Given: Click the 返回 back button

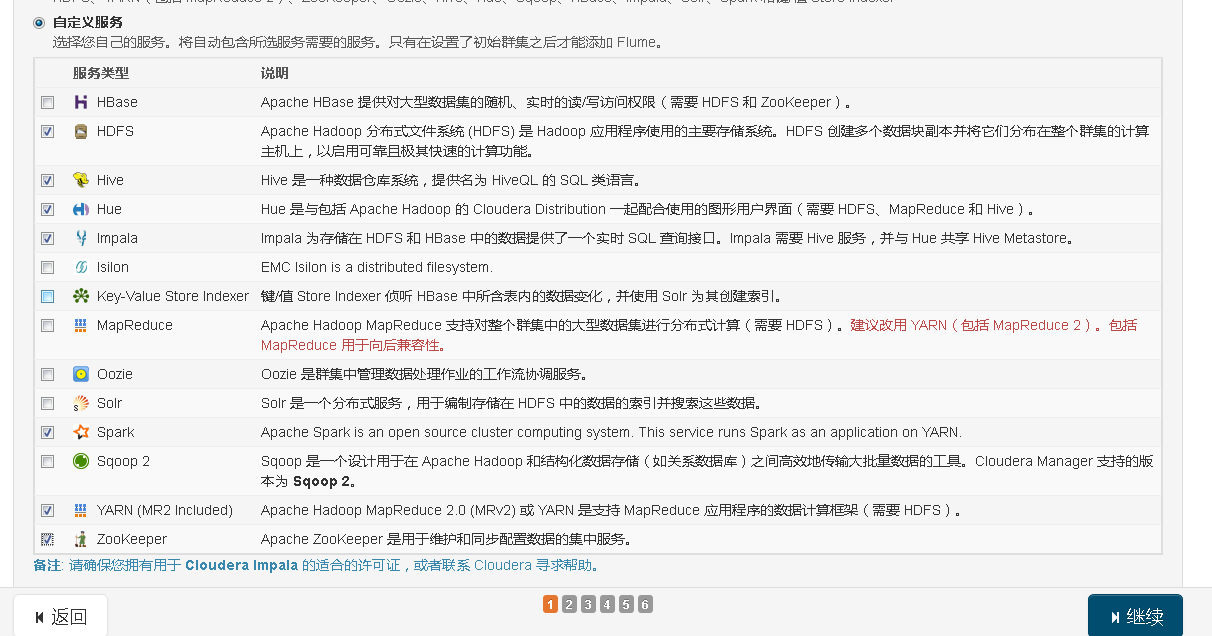Looking at the screenshot, I should pyautogui.click(x=60, y=616).
